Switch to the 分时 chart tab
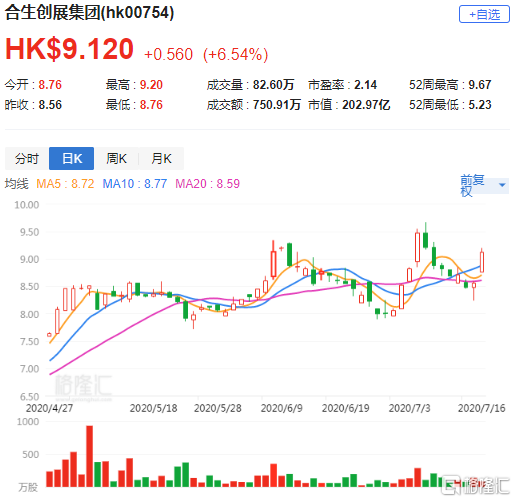 (x=27, y=158)
